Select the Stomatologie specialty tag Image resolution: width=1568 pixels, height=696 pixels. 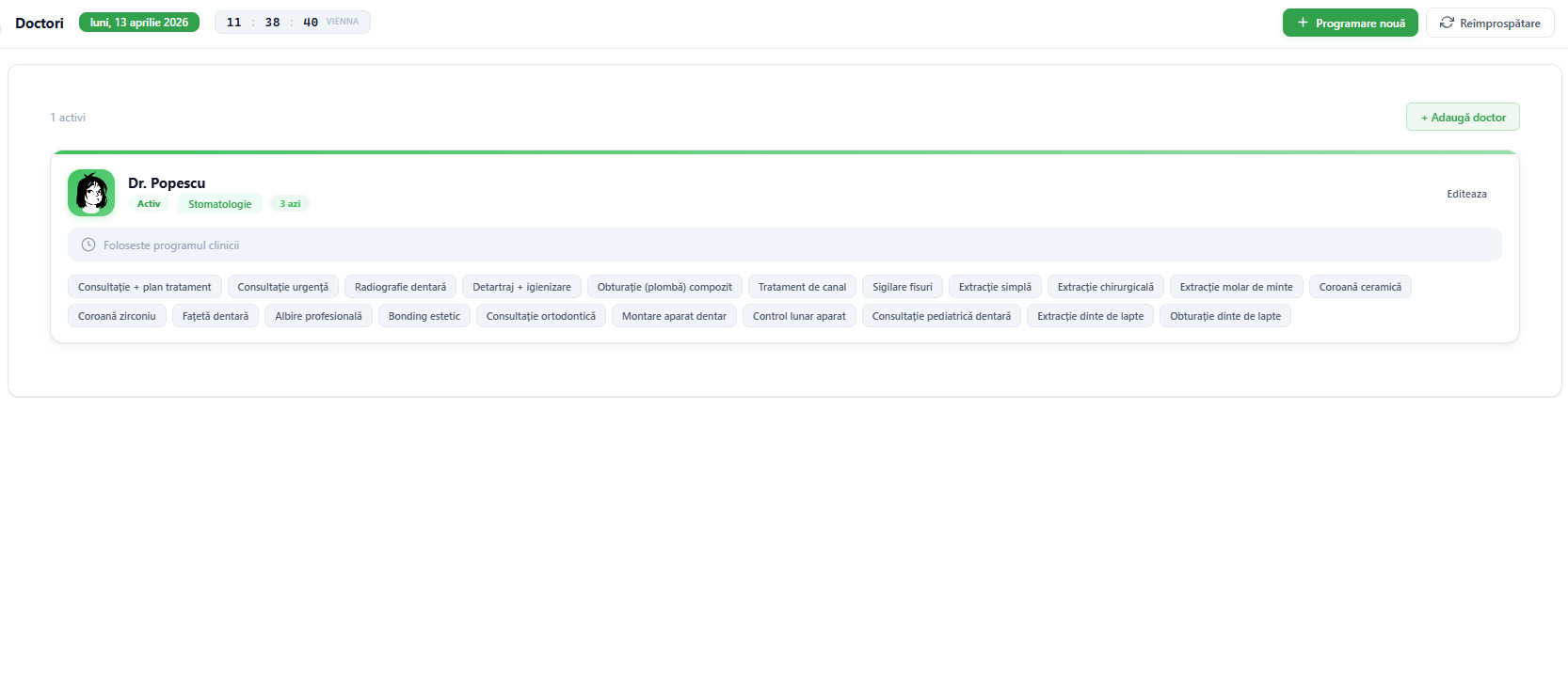[x=219, y=204]
